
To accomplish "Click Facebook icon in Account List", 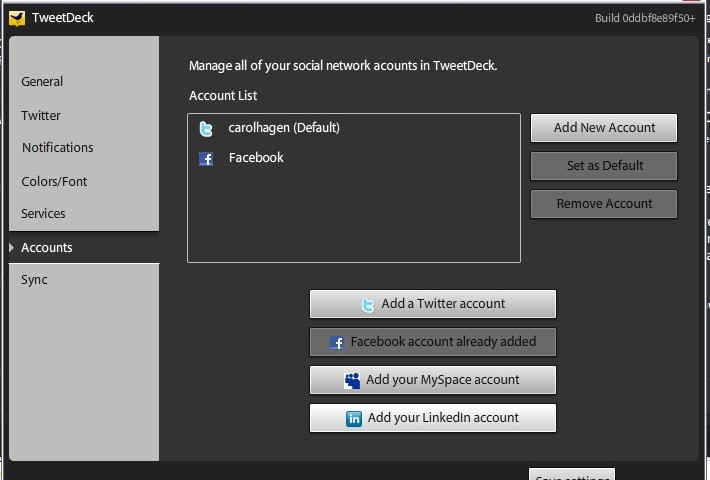I will pyautogui.click(x=206, y=159).
